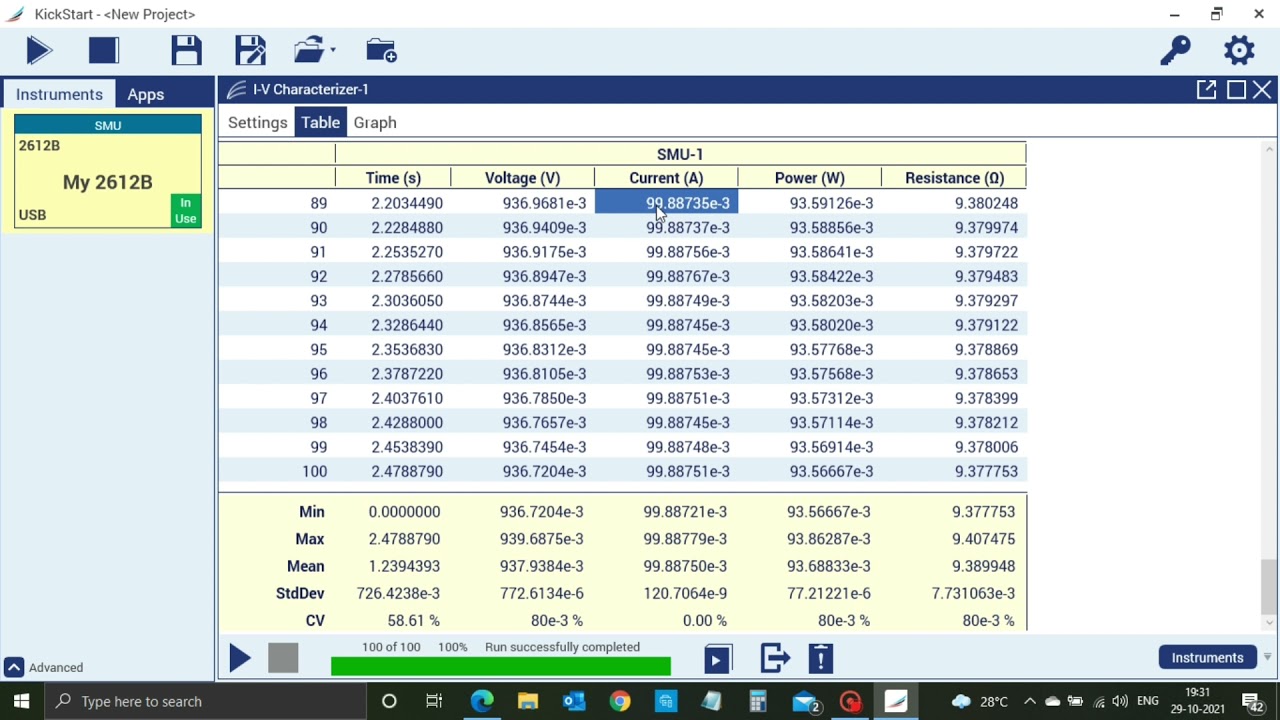This screenshot has width=1280, height=720.
Task: Click the Instruments button at the bottom right
Action: [x=1207, y=657]
